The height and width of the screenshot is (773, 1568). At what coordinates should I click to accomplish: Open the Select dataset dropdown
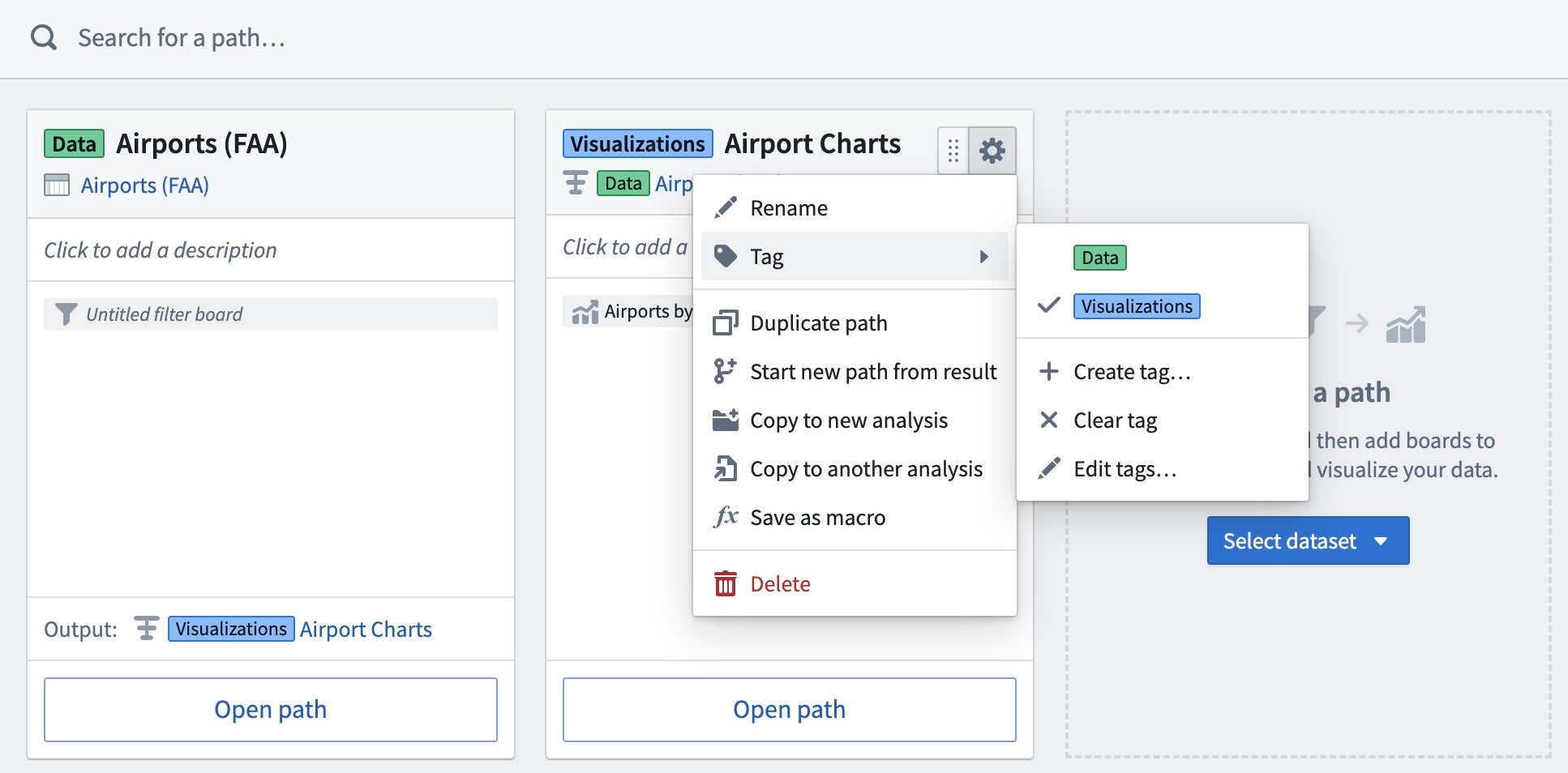tap(1308, 540)
